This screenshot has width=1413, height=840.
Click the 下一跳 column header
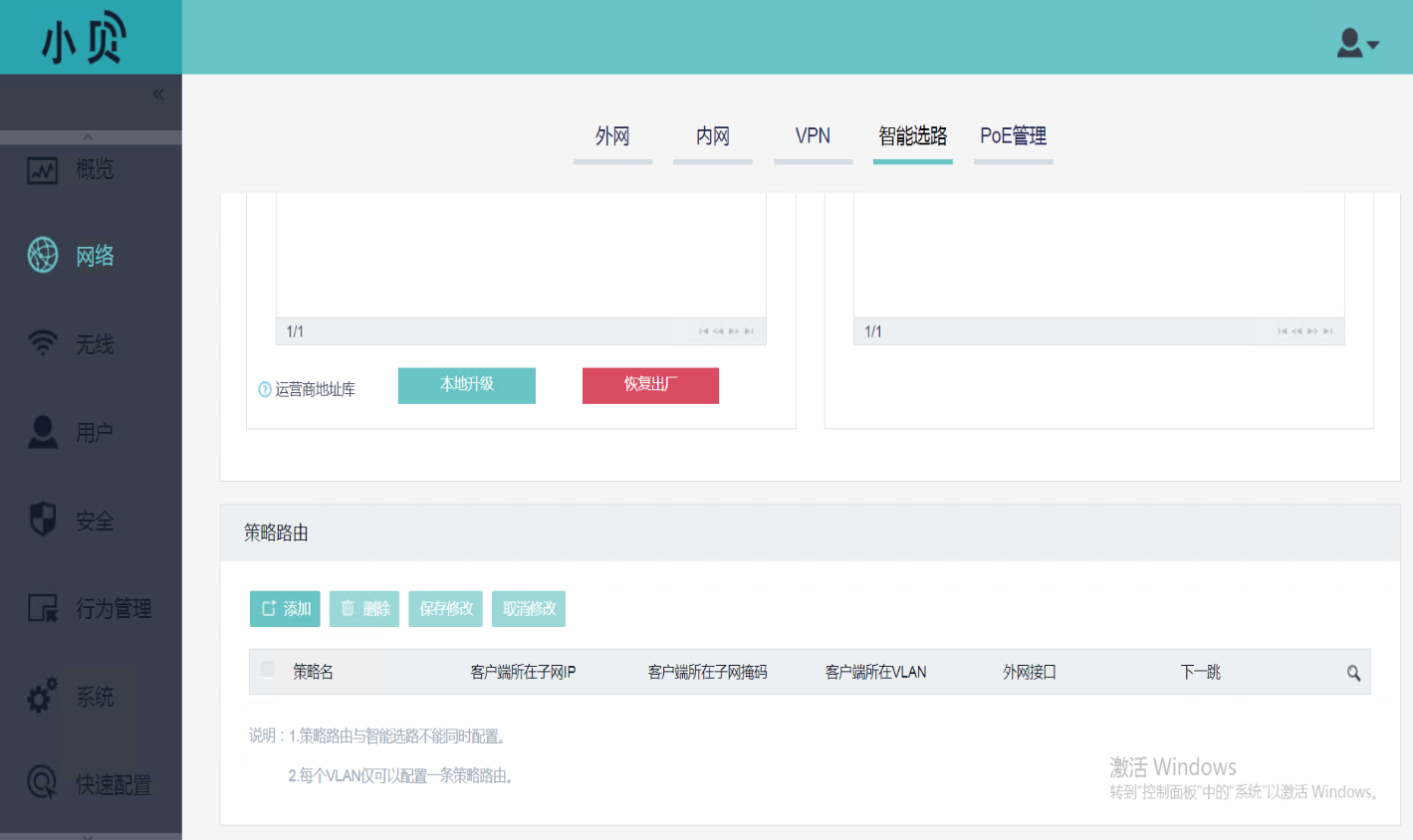click(x=1200, y=673)
